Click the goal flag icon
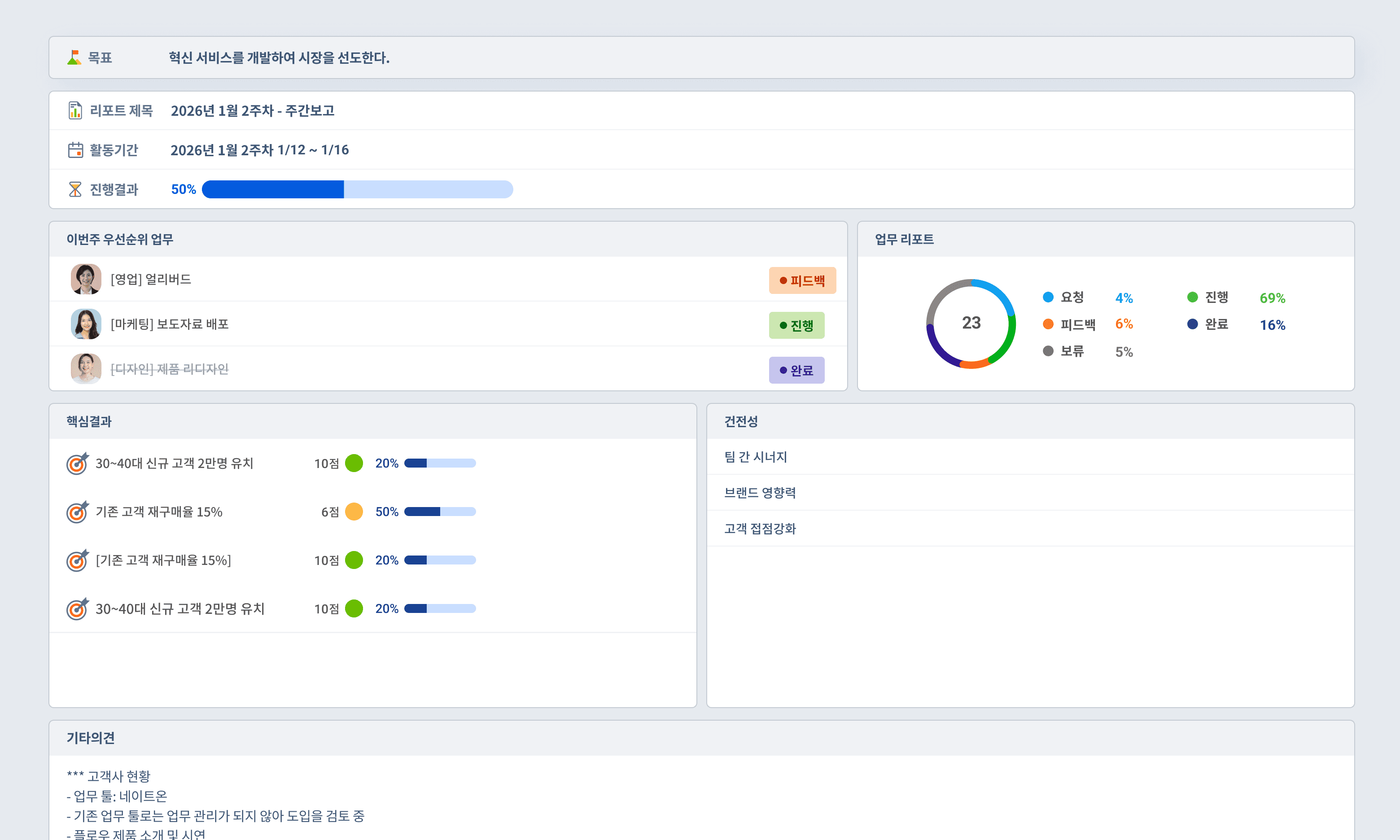The image size is (1400, 840). pyautogui.click(x=74, y=57)
